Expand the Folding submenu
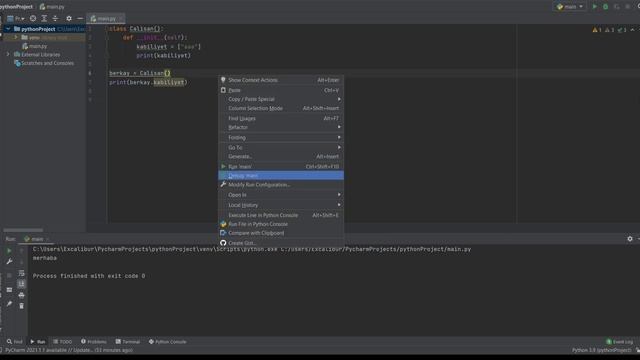Image resolution: width=640 pixels, height=360 pixels. pyautogui.click(x=281, y=138)
